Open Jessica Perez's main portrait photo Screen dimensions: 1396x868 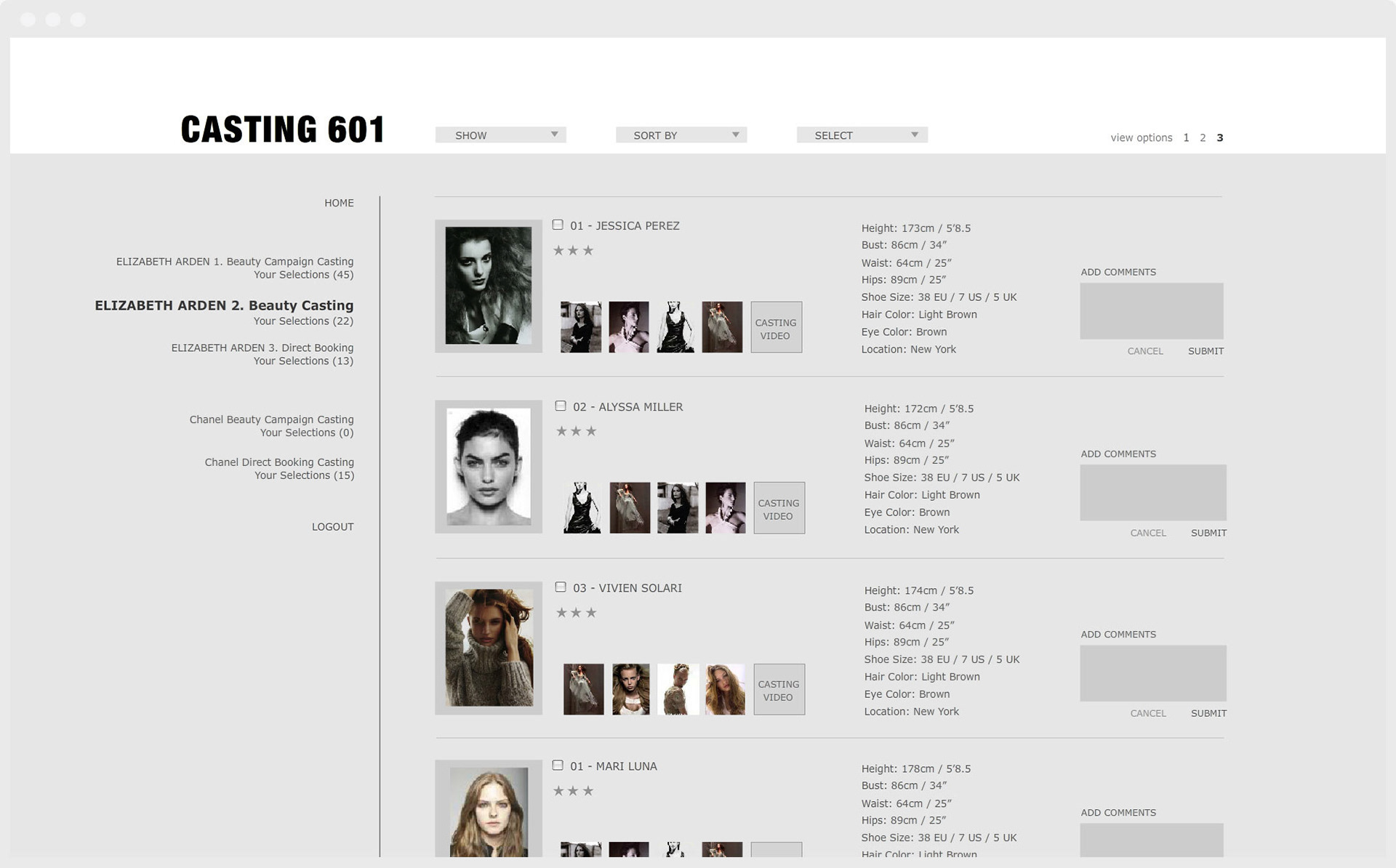[x=488, y=286]
